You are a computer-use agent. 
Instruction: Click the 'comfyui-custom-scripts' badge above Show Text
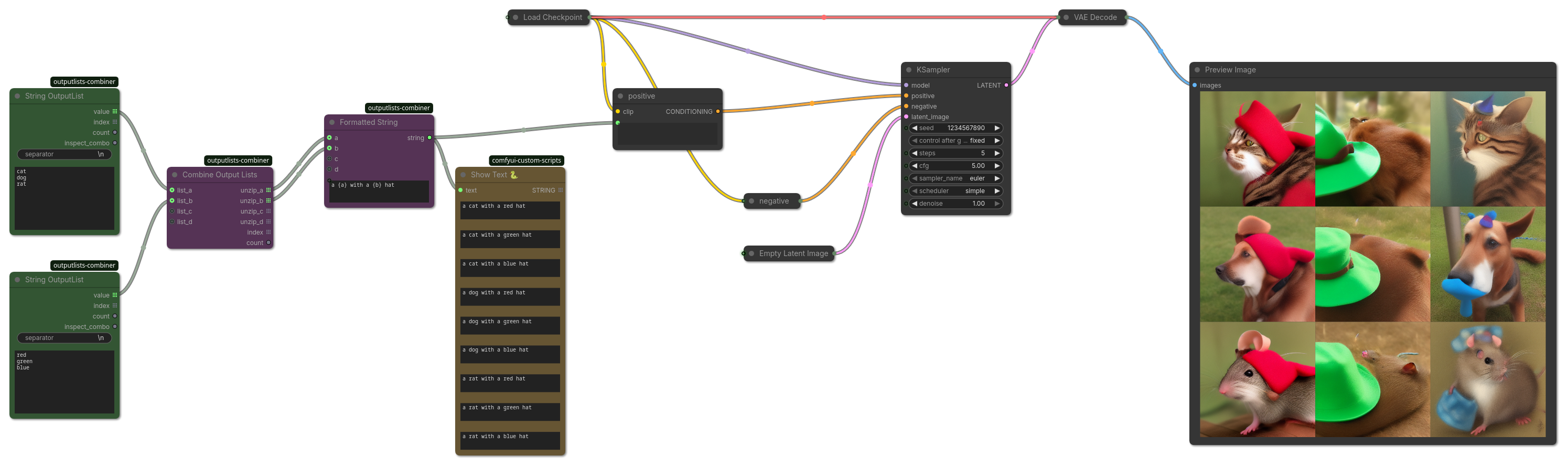point(527,161)
